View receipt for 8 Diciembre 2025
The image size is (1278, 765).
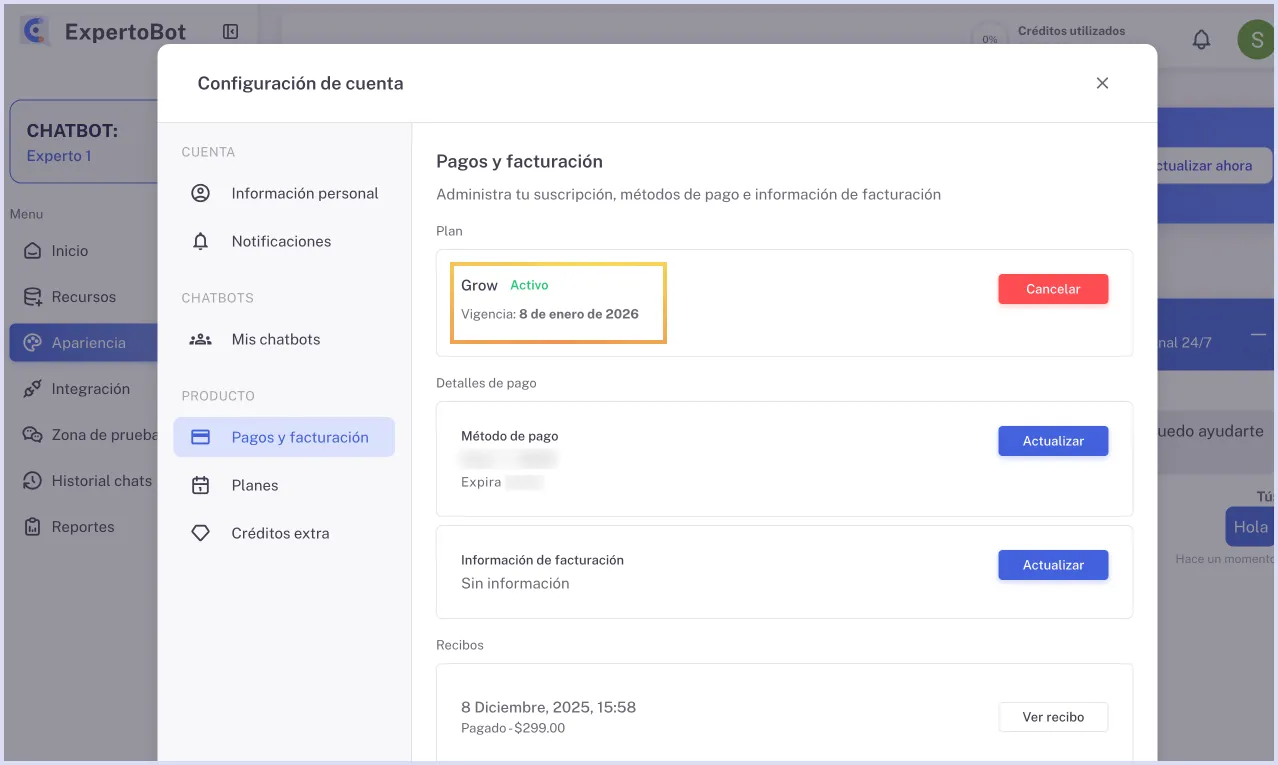1053,717
